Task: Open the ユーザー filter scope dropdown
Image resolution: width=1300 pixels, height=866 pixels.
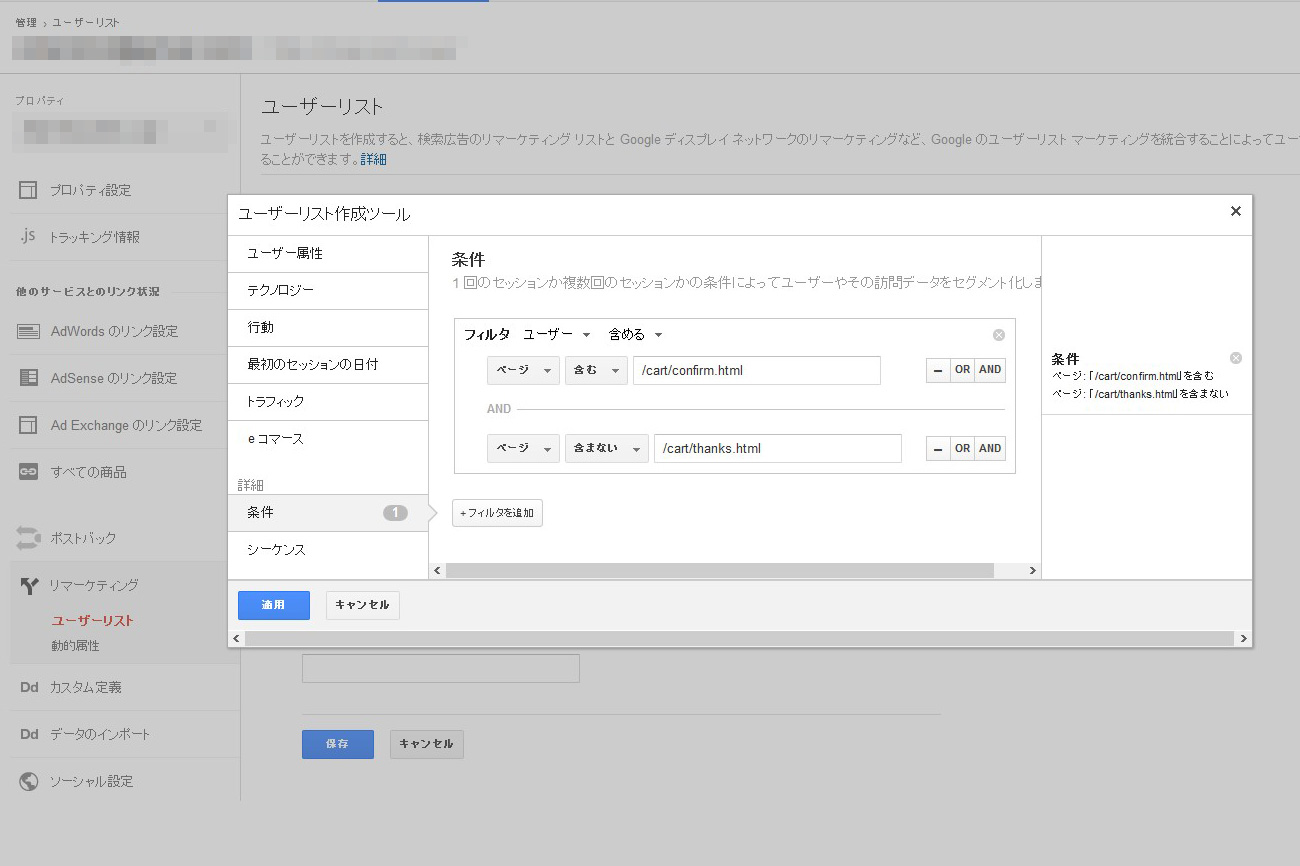Action: pyautogui.click(x=557, y=334)
